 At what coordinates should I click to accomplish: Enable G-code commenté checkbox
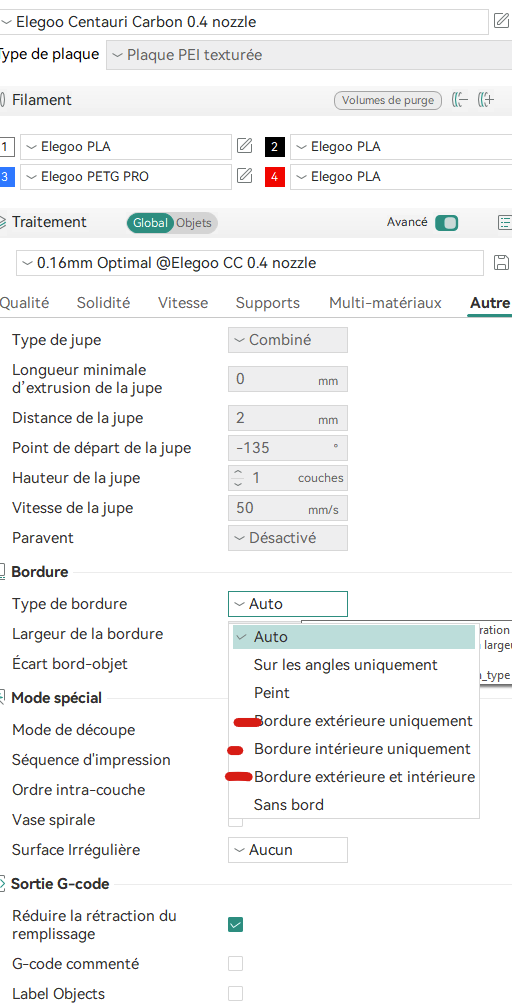click(x=236, y=963)
